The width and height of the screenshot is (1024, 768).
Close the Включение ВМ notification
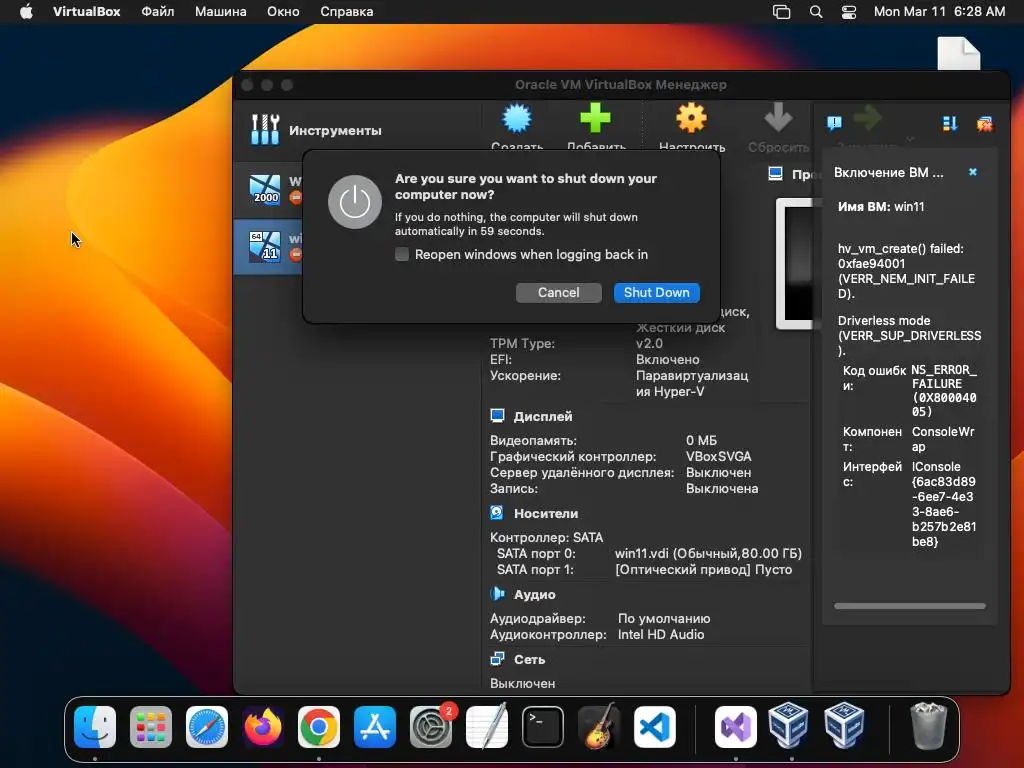(972, 172)
